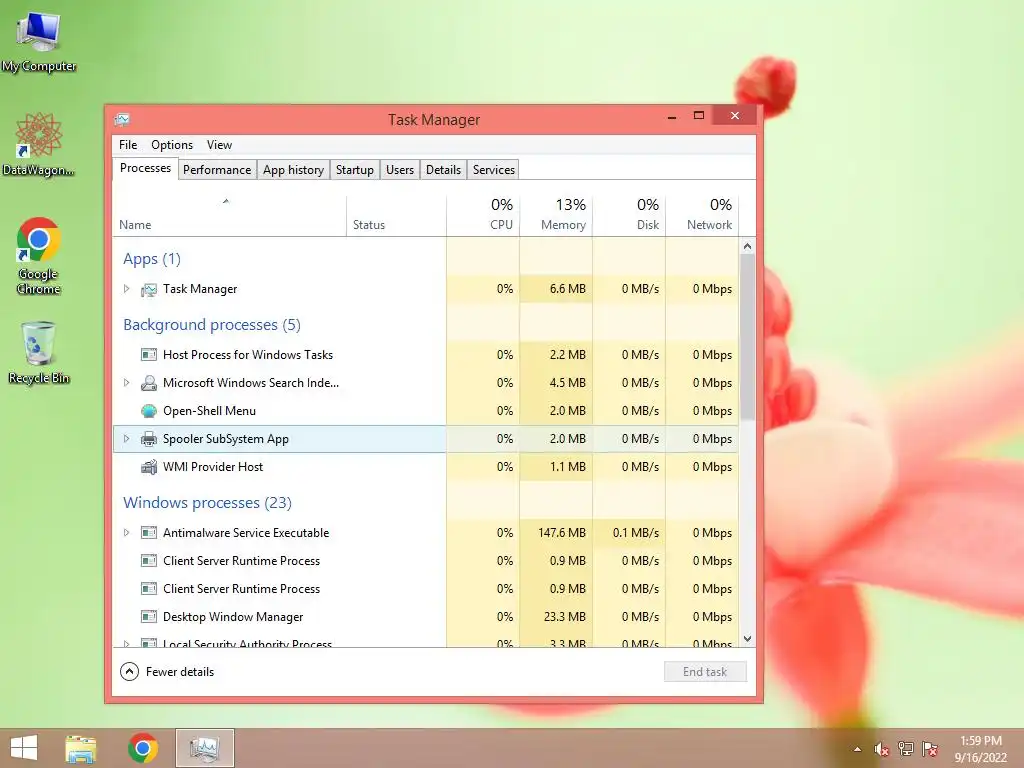
Task: Collapse view with Fewer details
Action: click(167, 671)
